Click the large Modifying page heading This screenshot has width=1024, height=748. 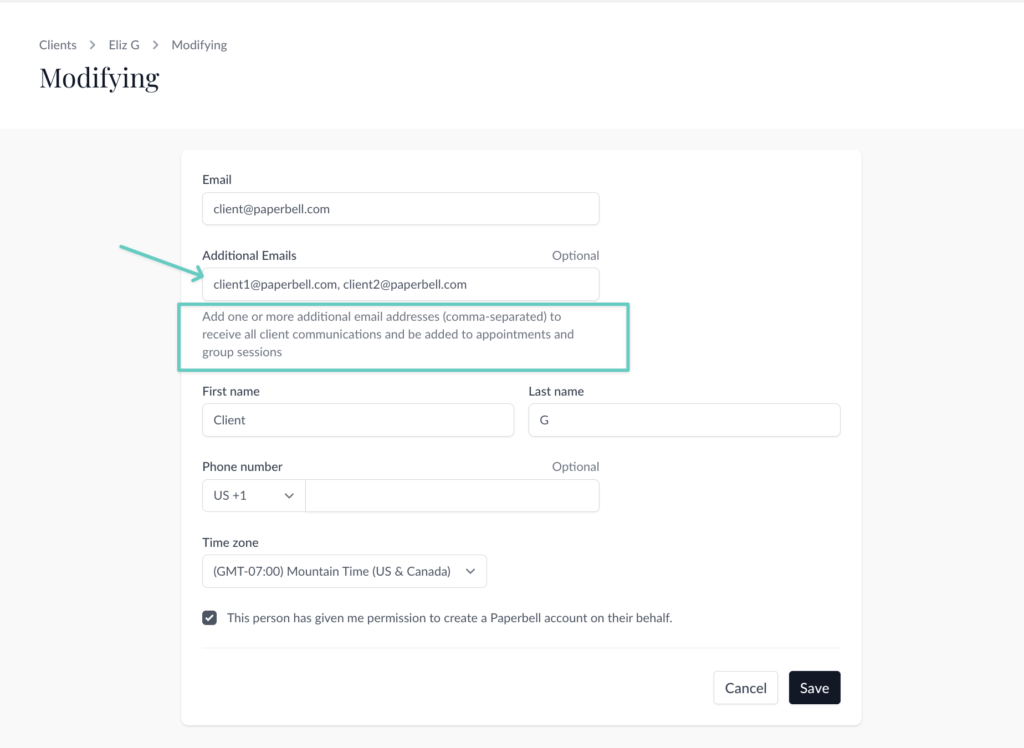99,78
